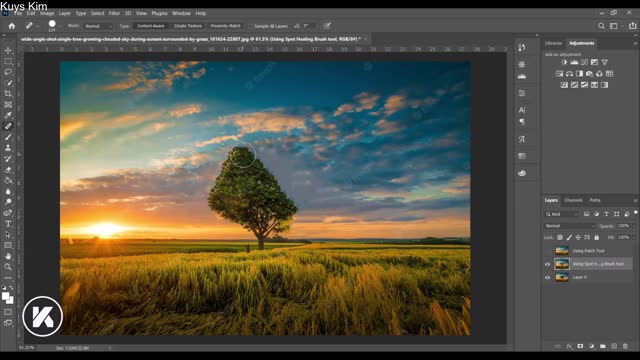Open the Color palette panel icon
640x360 pixels.
click(x=522, y=173)
